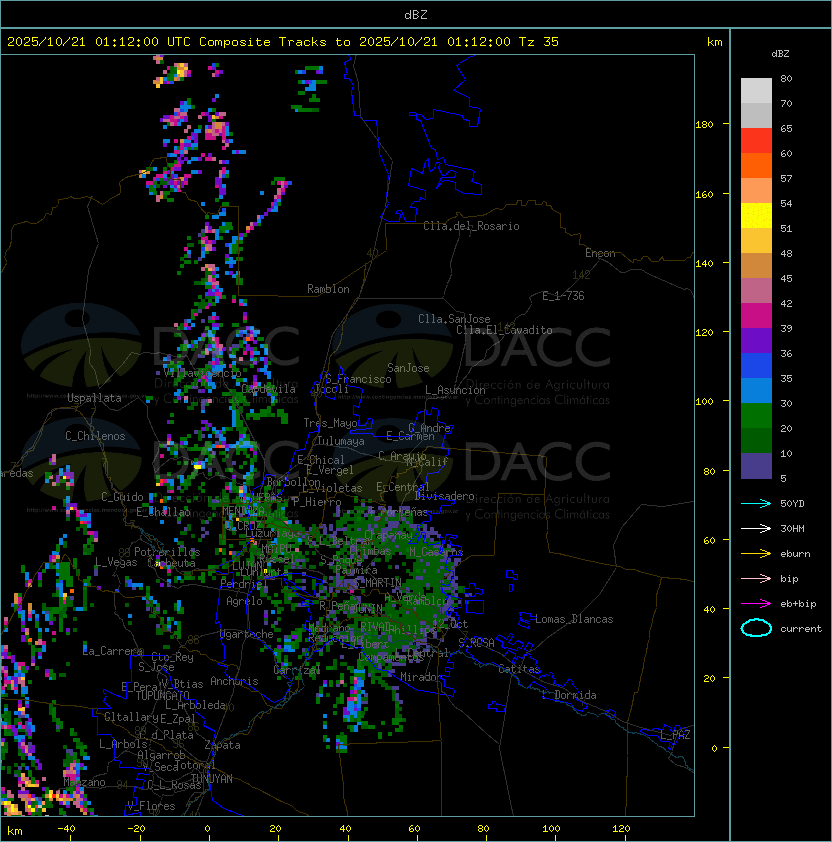Screen dimensions: 832x842
Task: Click the Anchoris map label
Action: tap(234, 681)
